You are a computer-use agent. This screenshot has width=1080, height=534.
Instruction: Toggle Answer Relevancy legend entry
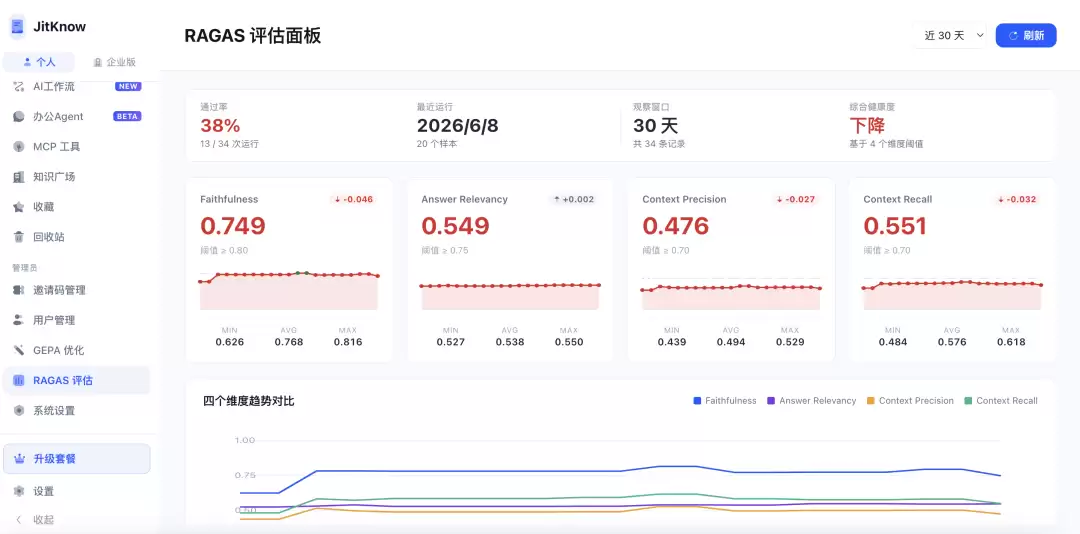811,400
